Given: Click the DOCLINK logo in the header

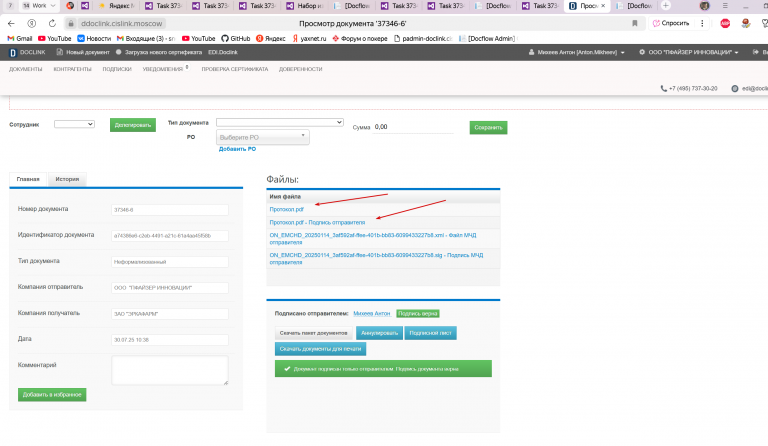Looking at the screenshot, I should point(28,52).
